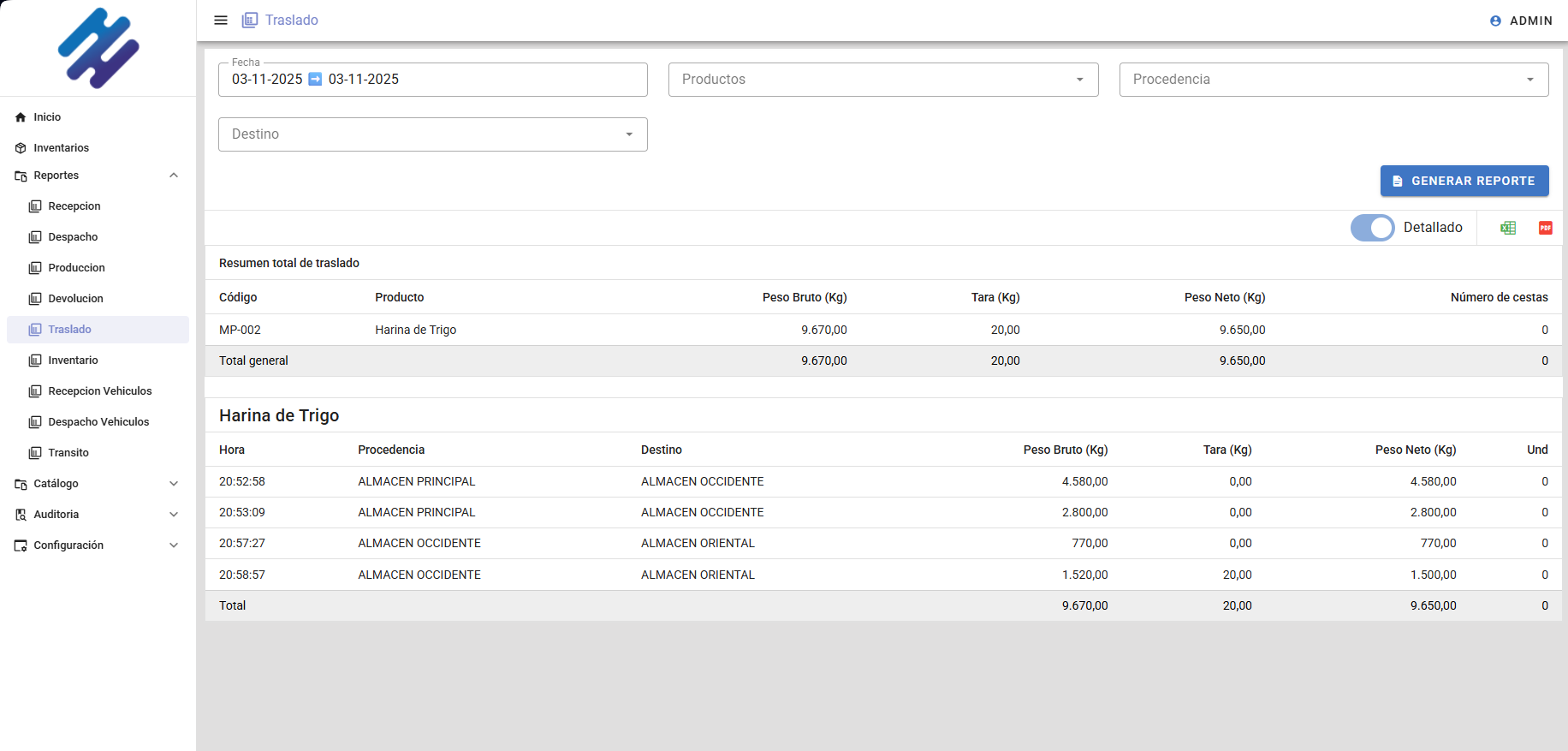The width and height of the screenshot is (1568, 751).
Task: Click the hamburger menu icon
Action: point(221,21)
